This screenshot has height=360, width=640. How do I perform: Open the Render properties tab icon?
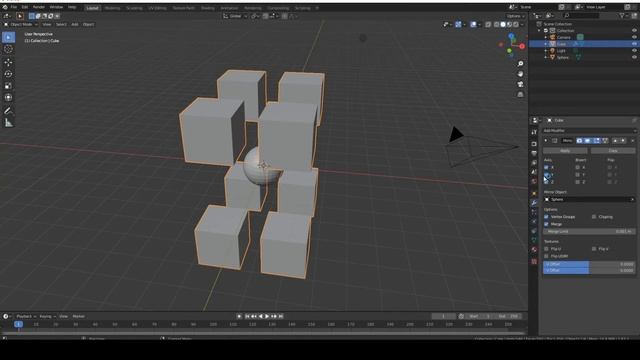tap(534, 144)
